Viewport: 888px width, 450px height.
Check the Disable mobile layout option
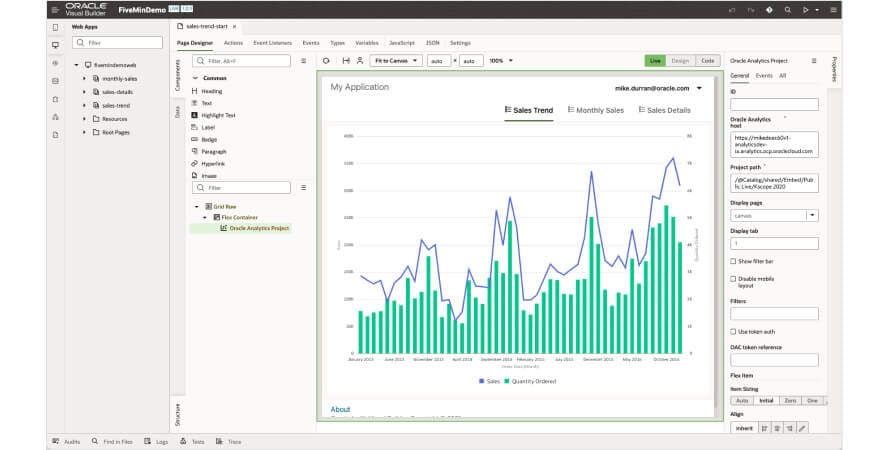[x=733, y=278]
